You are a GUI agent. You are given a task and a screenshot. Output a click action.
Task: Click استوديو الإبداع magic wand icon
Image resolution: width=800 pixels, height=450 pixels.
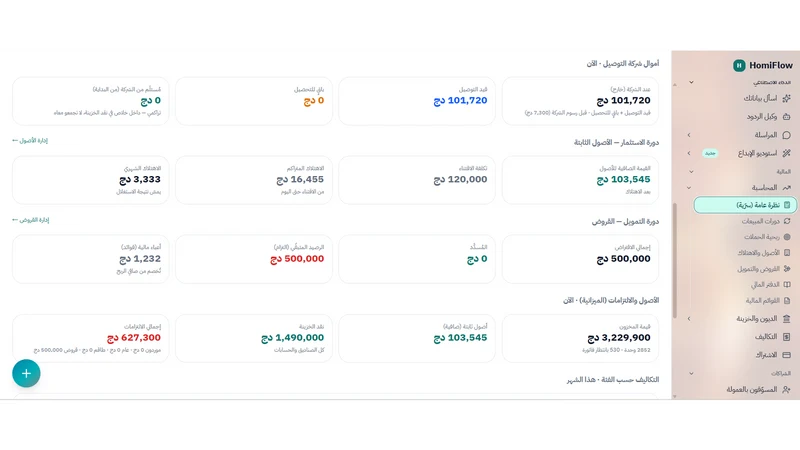[787, 153]
